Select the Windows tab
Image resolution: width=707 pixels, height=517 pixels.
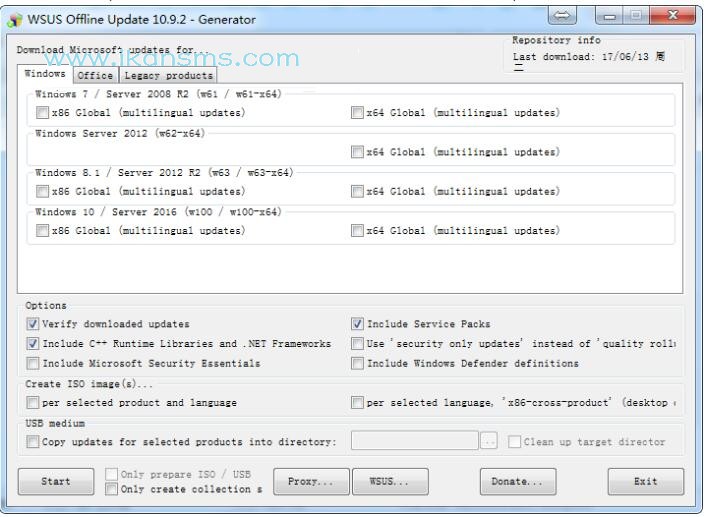45,73
